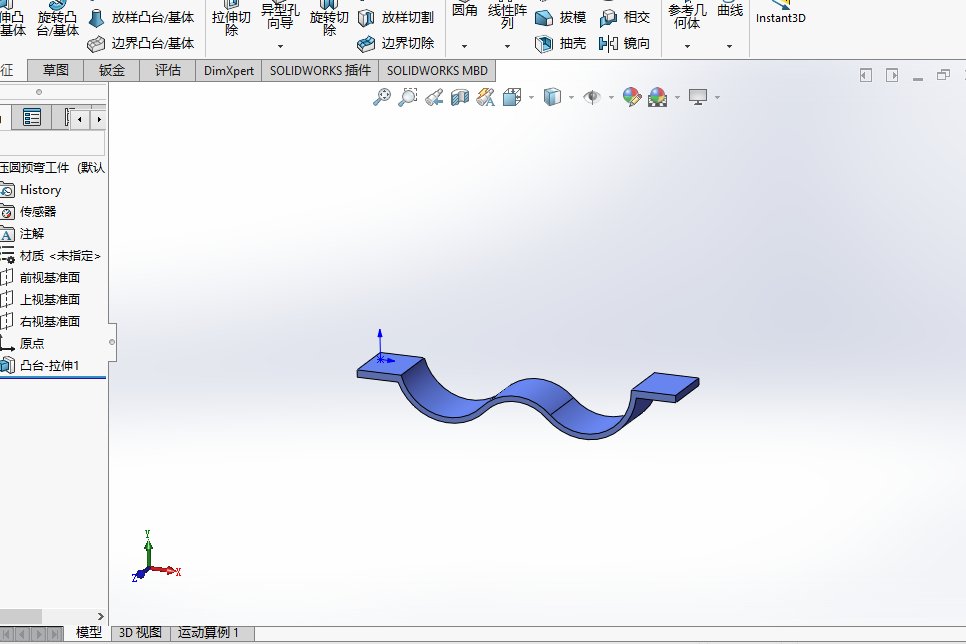
Task: Switch to 草图 tab
Action: [55, 70]
